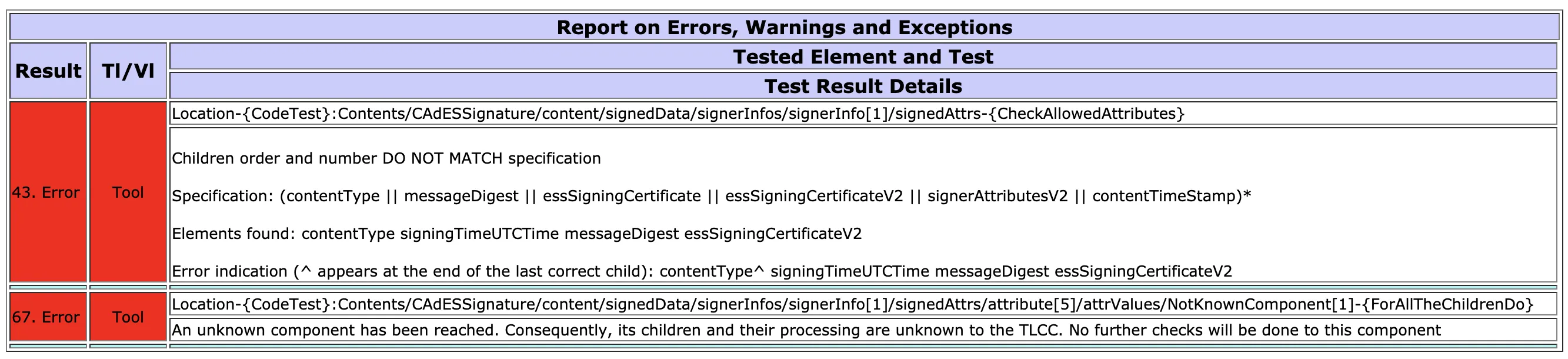Image resolution: width=1568 pixels, height=359 pixels.
Task: Click the report title header
Action: tap(784, 28)
